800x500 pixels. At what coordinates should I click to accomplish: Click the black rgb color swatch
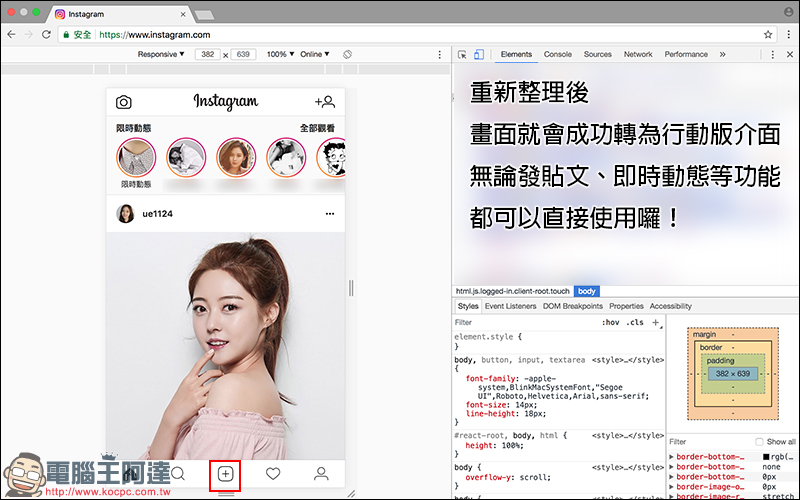(766, 457)
